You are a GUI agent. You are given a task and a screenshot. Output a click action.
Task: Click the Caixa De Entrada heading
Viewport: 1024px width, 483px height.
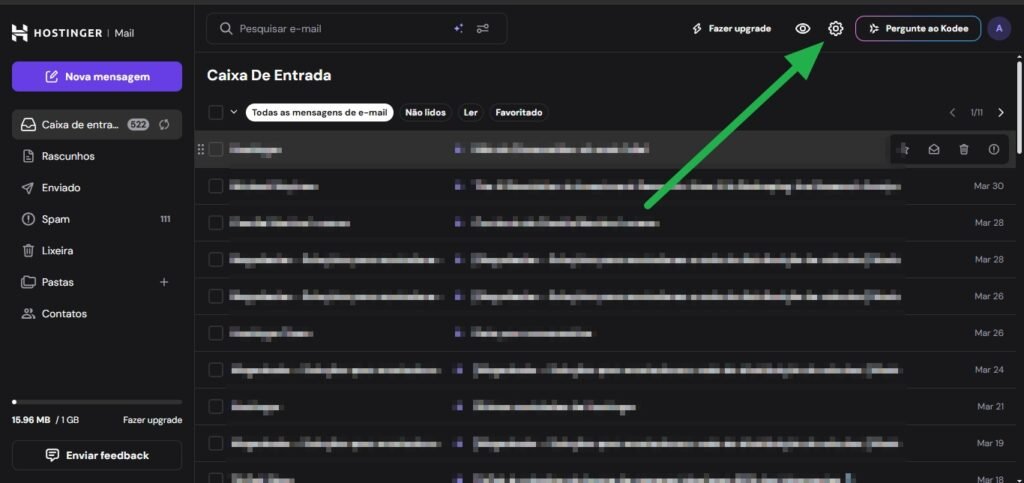269,76
